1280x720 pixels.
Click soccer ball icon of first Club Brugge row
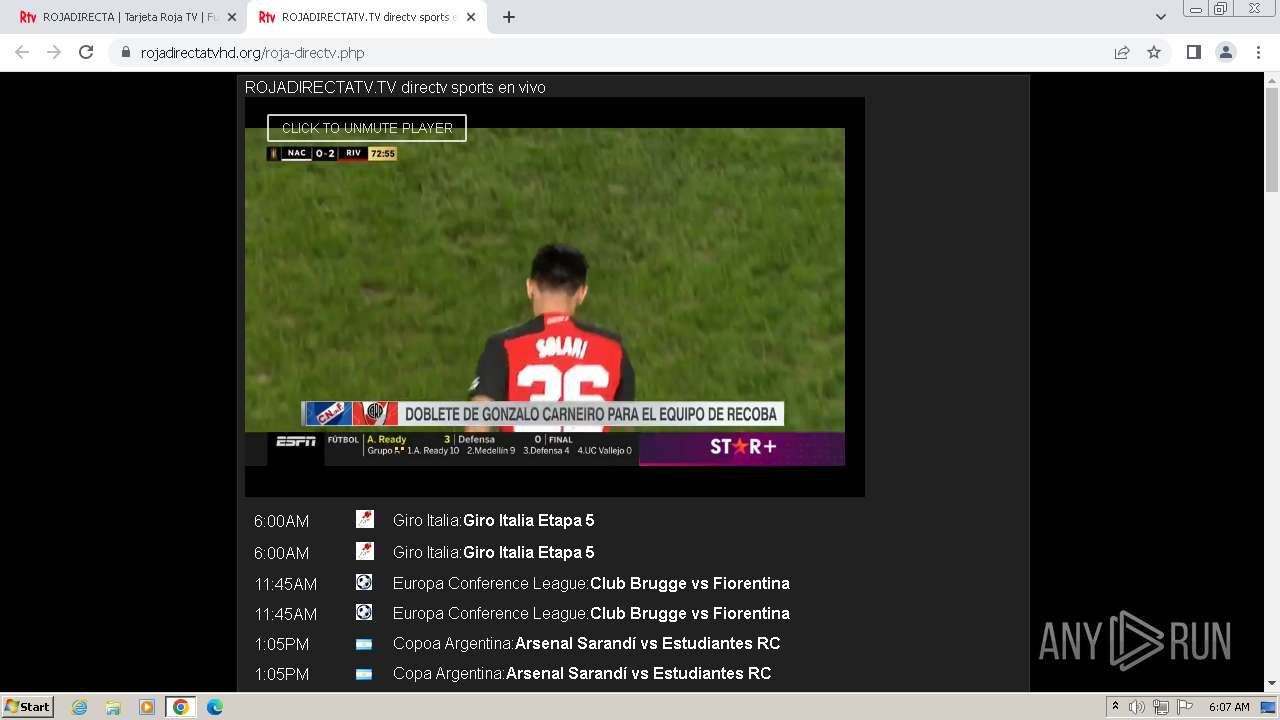coord(364,582)
